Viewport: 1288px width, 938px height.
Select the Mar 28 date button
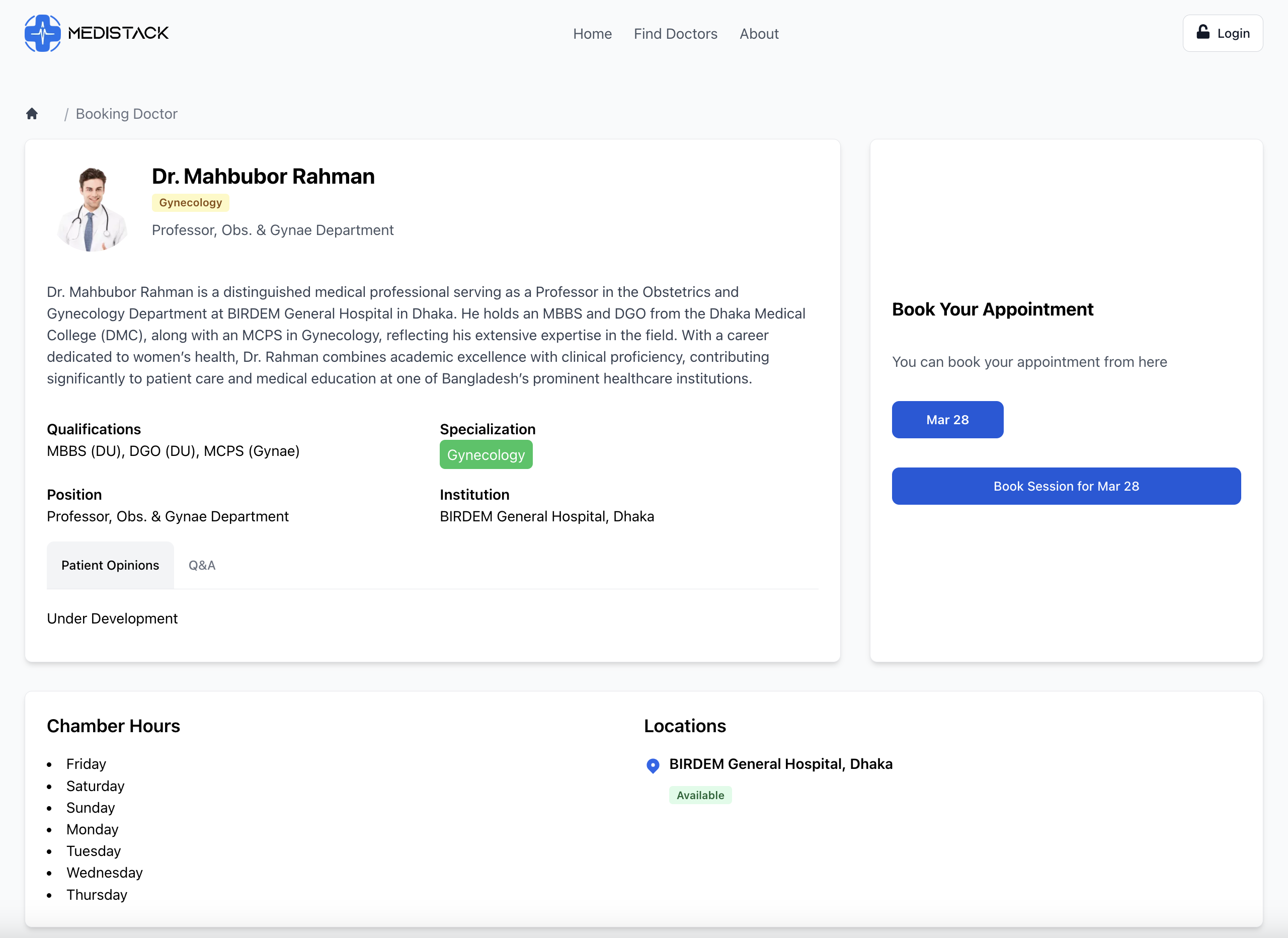[947, 419]
